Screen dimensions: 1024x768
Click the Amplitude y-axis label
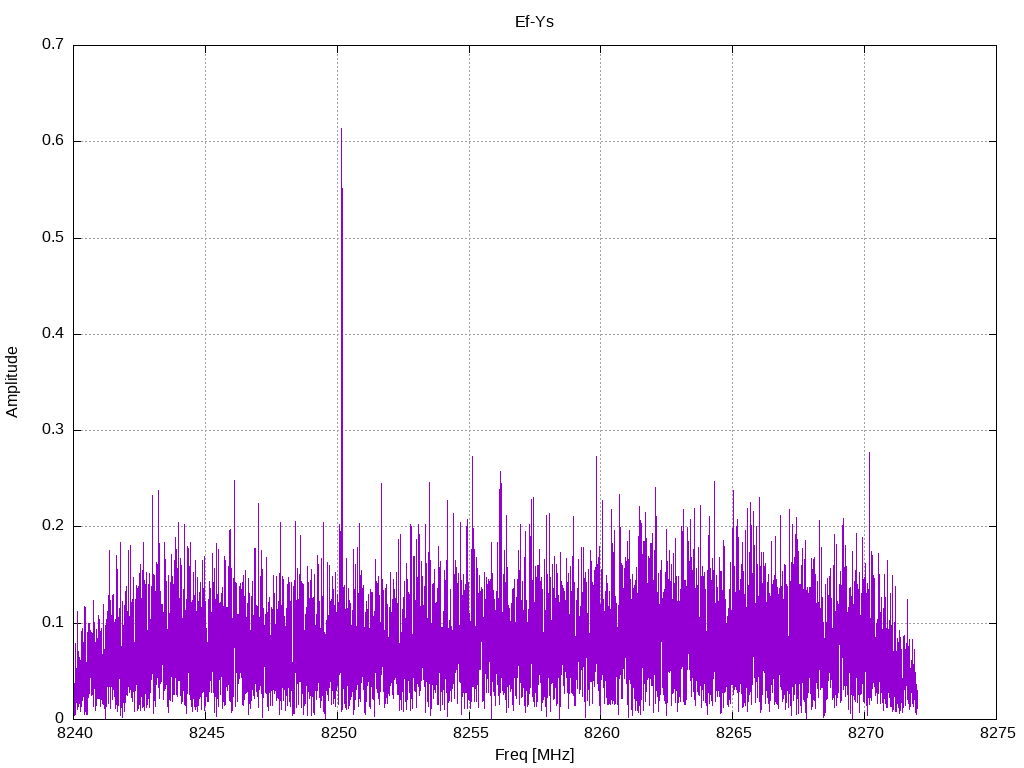[13, 381]
